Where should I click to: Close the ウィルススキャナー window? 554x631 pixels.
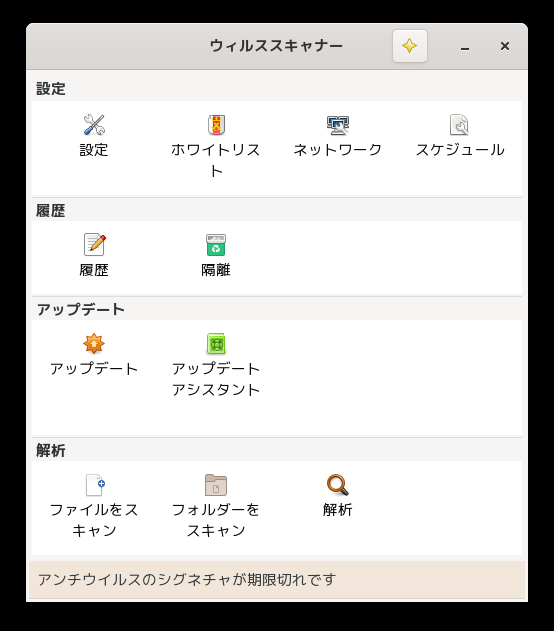[505, 46]
